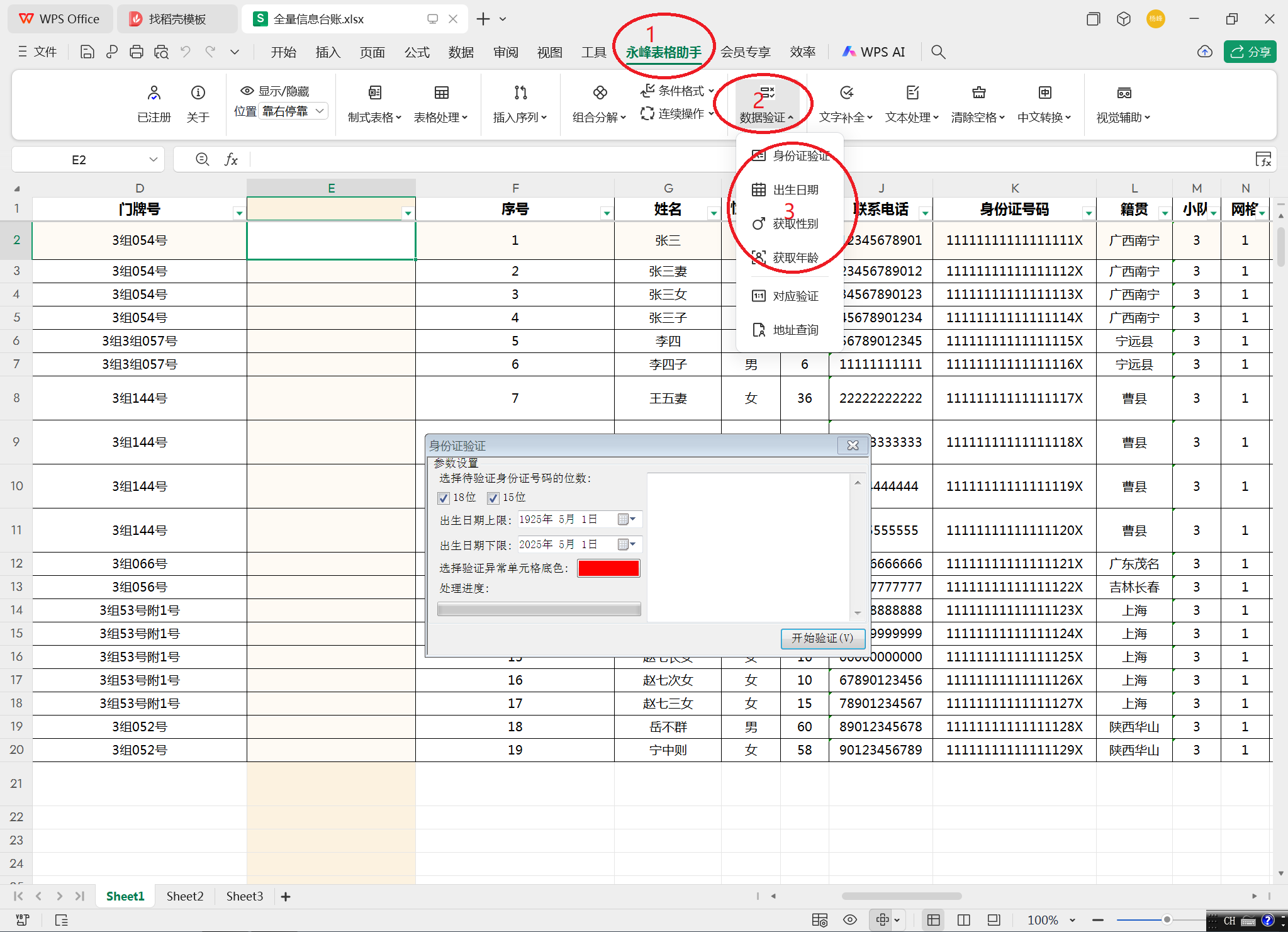Open the 出生日期上限 date picker dropdown
The width and height of the screenshot is (1288, 932).
pyautogui.click(x=627, y=520)
